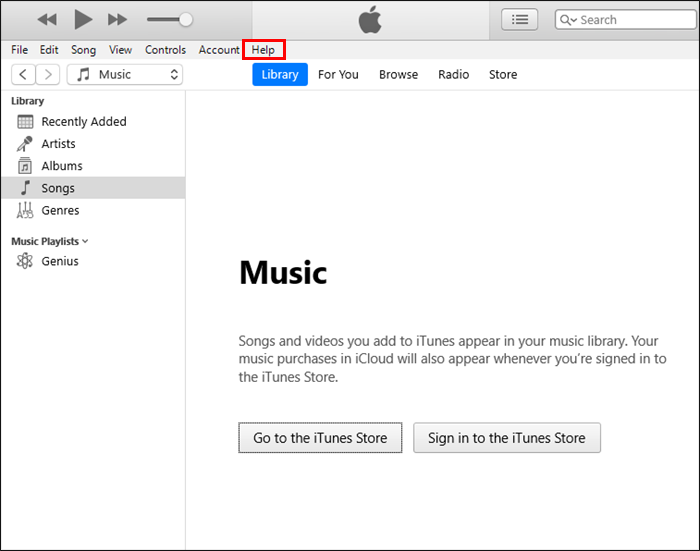Adjust the volume slider knob
Screen dimensions: 700x551
(186, 20)
